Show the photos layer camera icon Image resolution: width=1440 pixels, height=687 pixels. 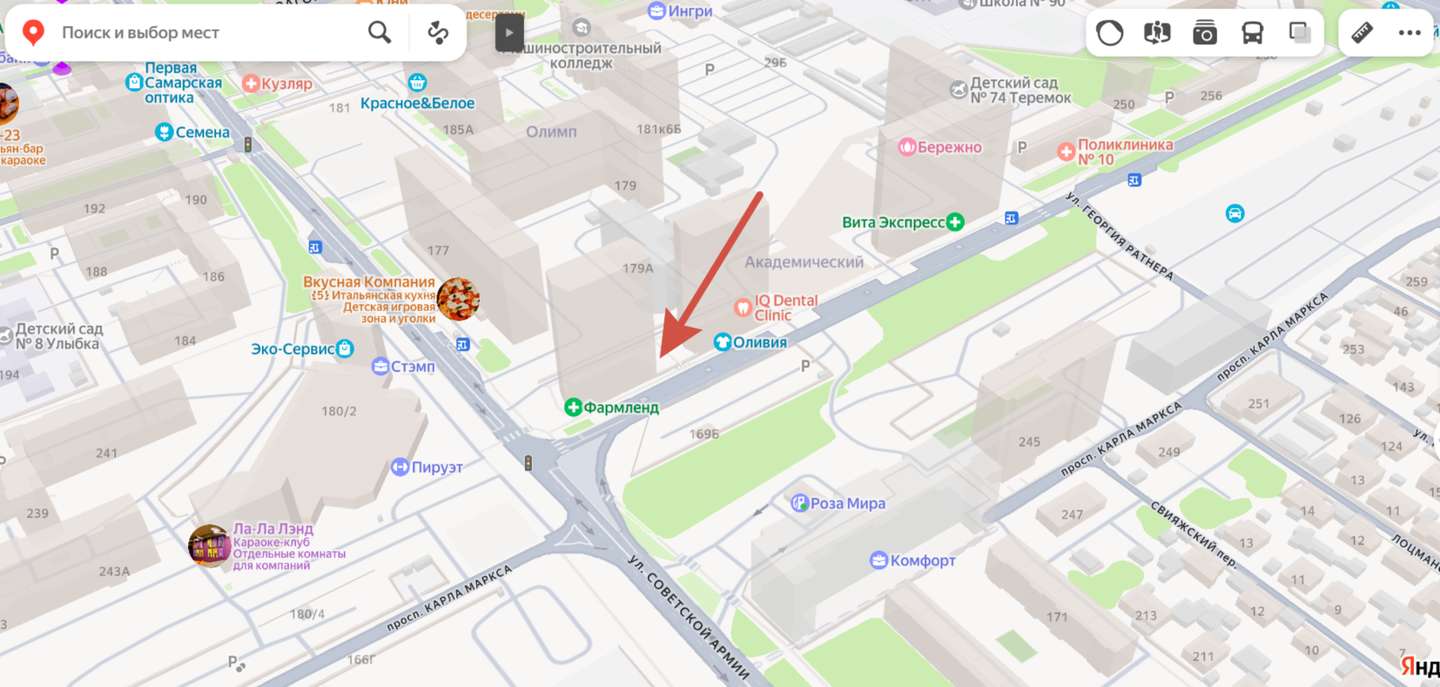click(1205, 33)
